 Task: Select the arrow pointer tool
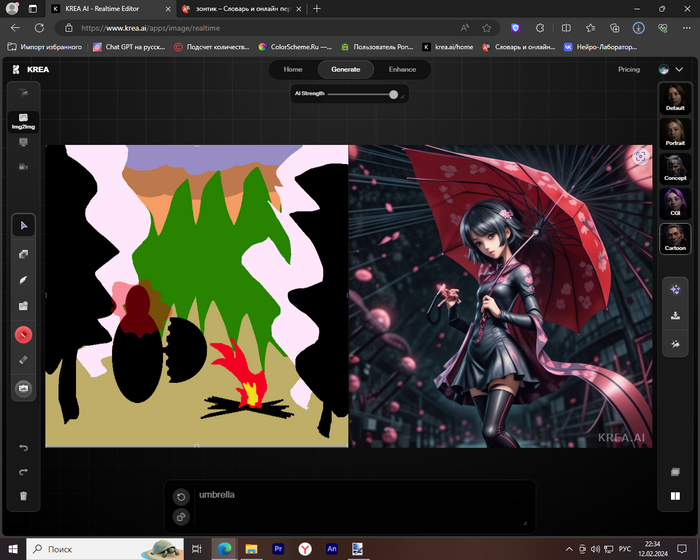[24, 226]
